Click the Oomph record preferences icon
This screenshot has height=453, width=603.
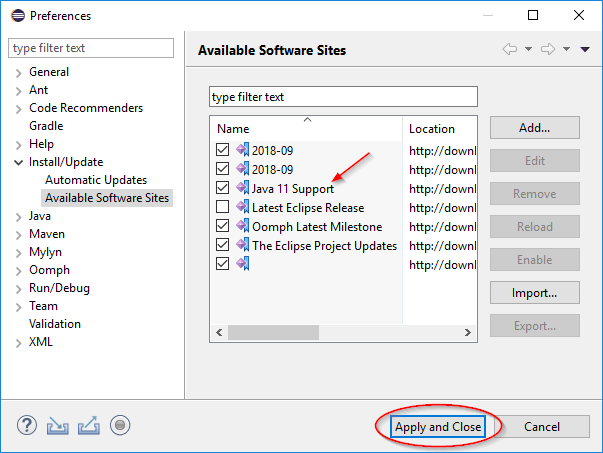click(x=120, y=425)
